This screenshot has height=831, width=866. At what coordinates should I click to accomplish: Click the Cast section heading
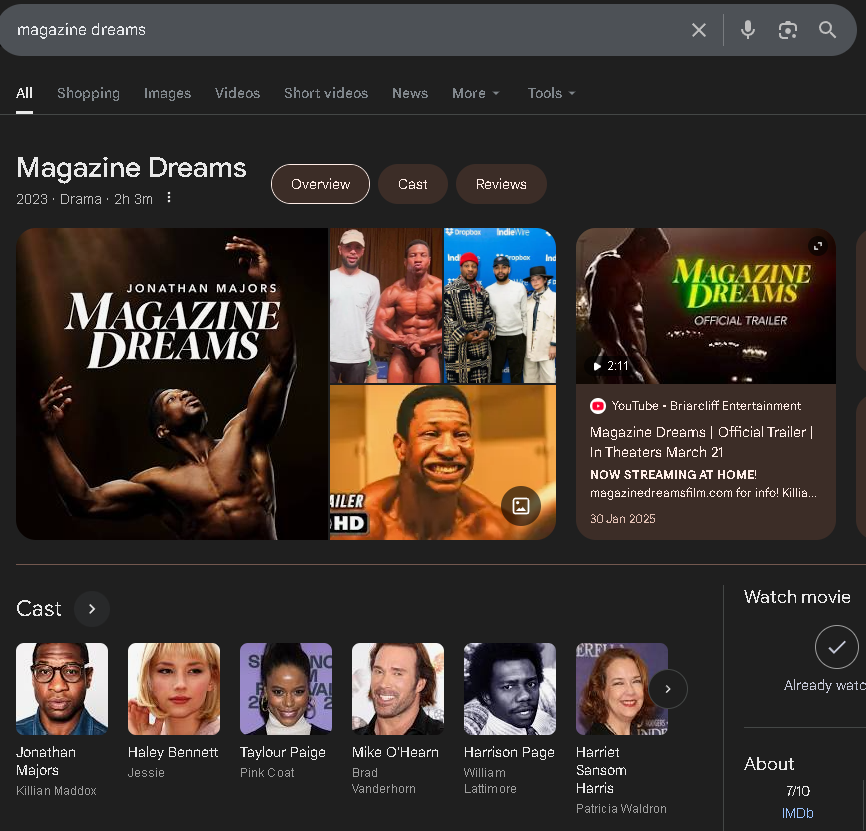[x=39, y=608]
